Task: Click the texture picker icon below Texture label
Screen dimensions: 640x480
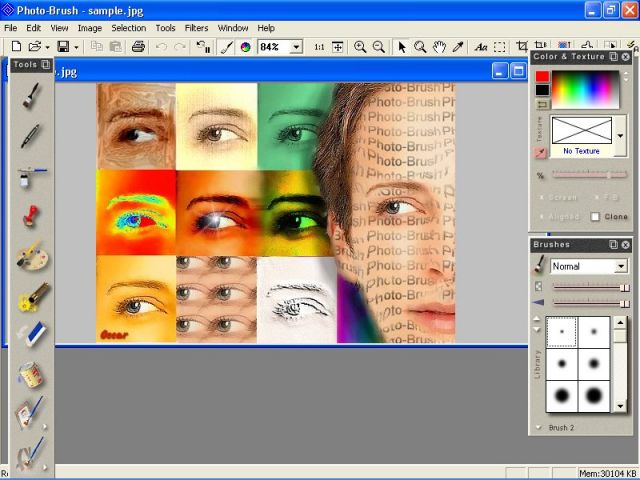Action: [541, 153]
